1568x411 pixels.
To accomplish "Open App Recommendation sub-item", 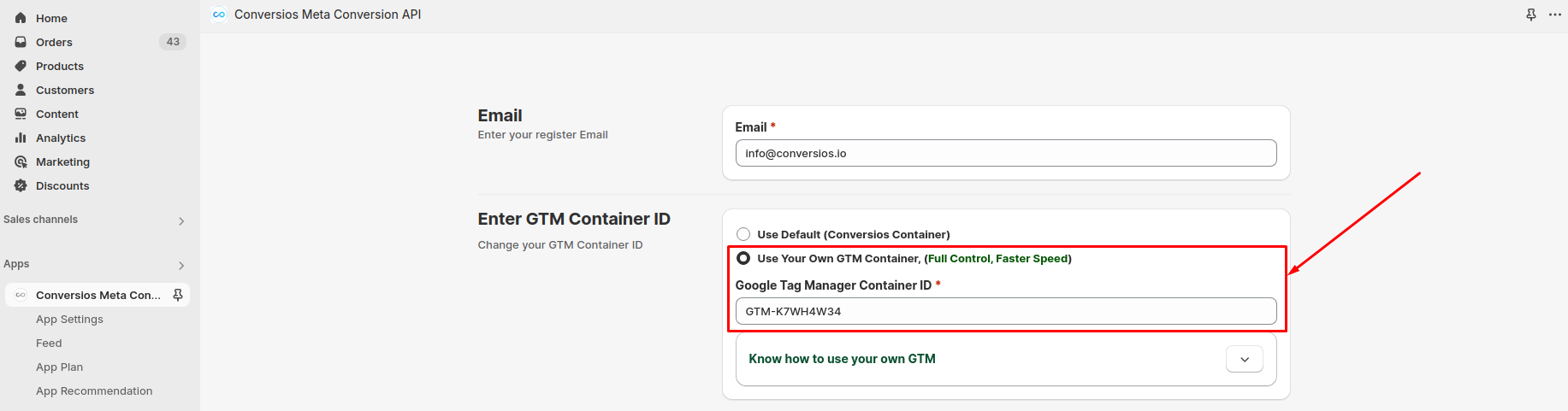I will [94, 390].
